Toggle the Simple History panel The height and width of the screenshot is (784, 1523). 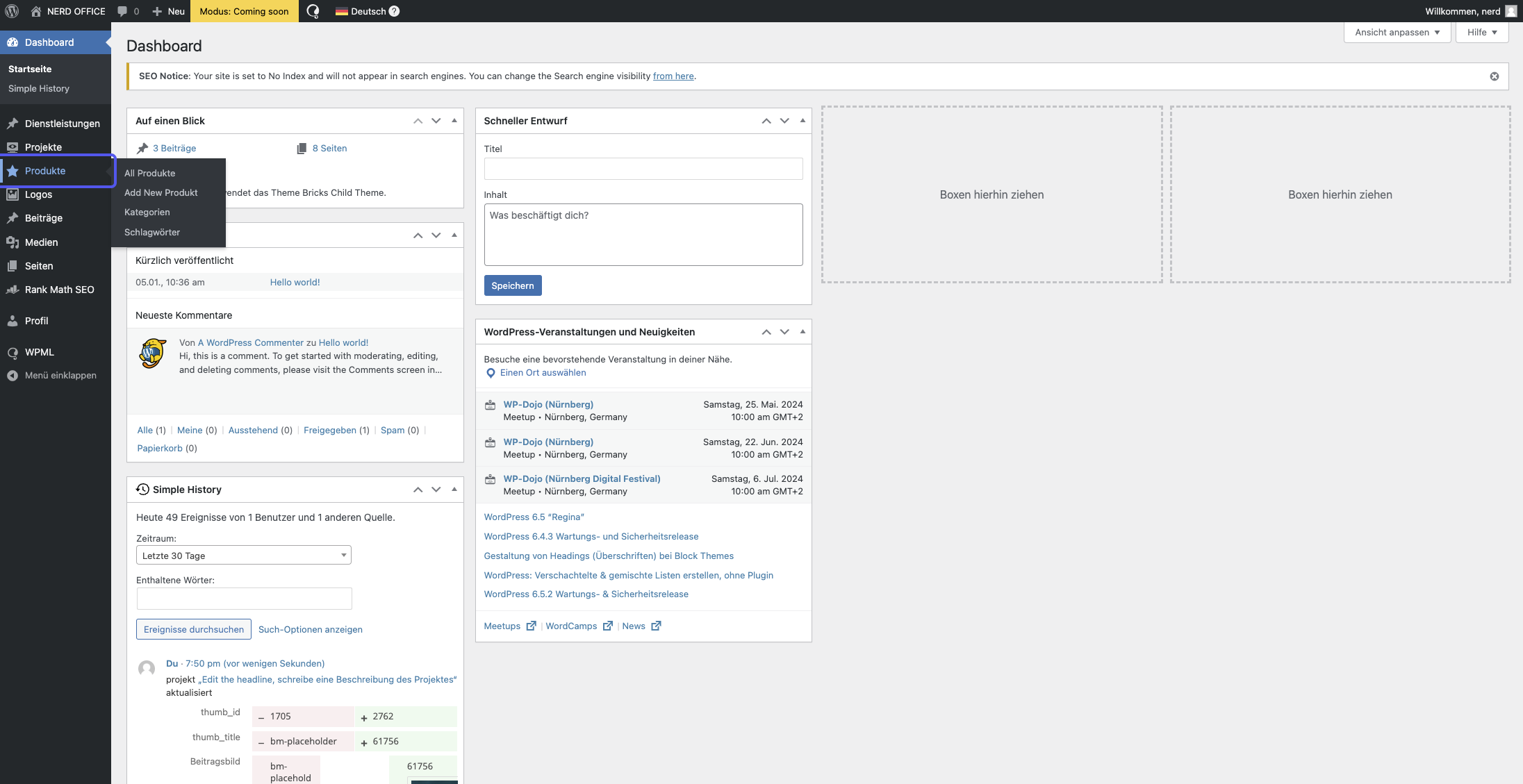click(x=454, y=490)
